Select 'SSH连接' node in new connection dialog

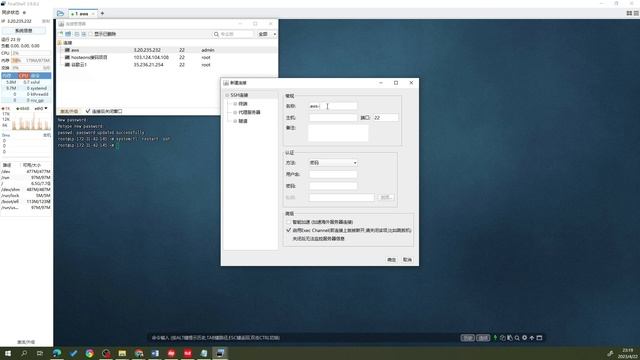point(239,95)
